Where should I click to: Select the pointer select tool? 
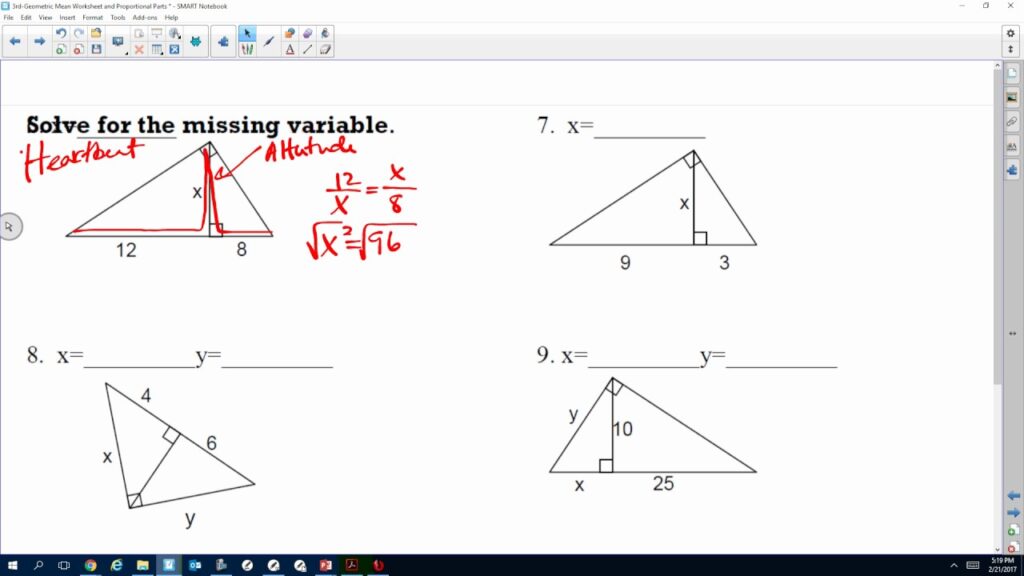click(x=247, y=33)
